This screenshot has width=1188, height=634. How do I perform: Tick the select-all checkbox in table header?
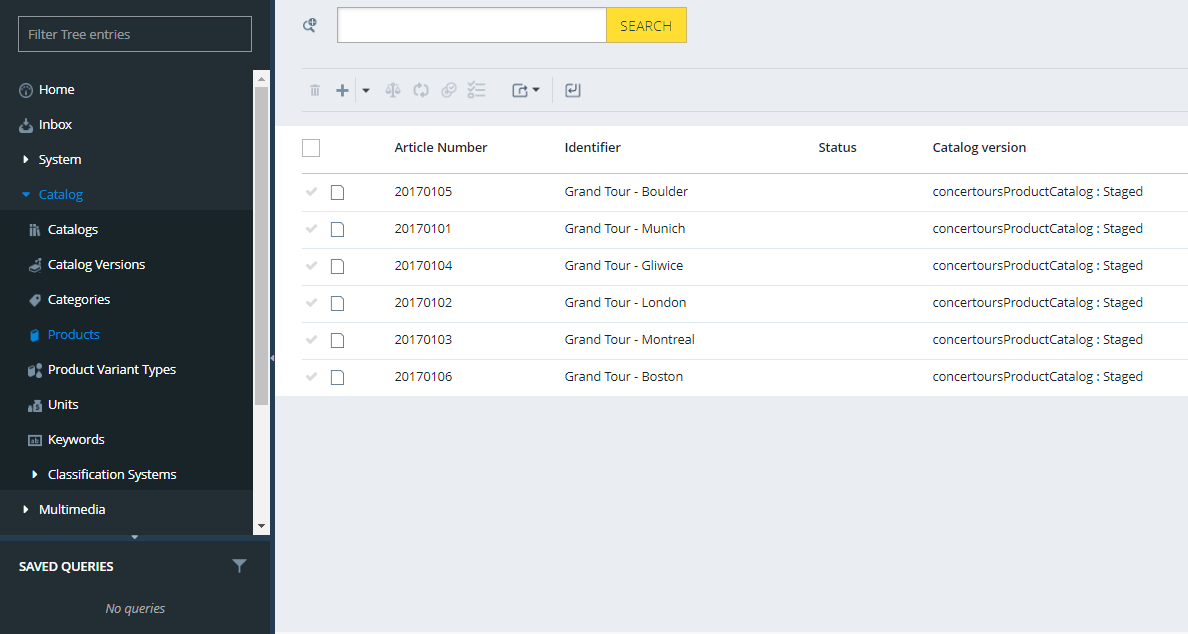coord(311,148)
